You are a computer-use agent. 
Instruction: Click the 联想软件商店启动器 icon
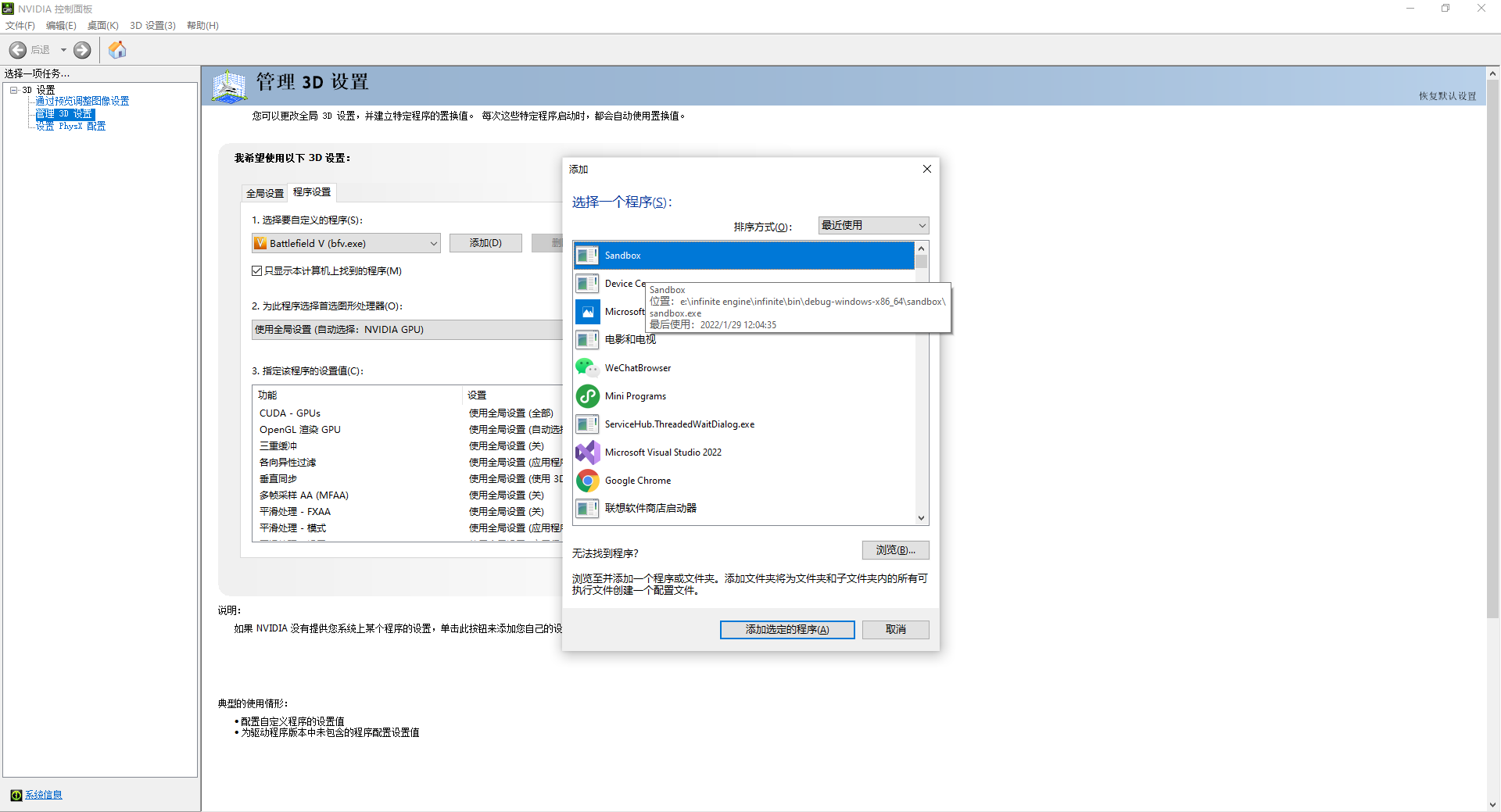pos(587,509)
